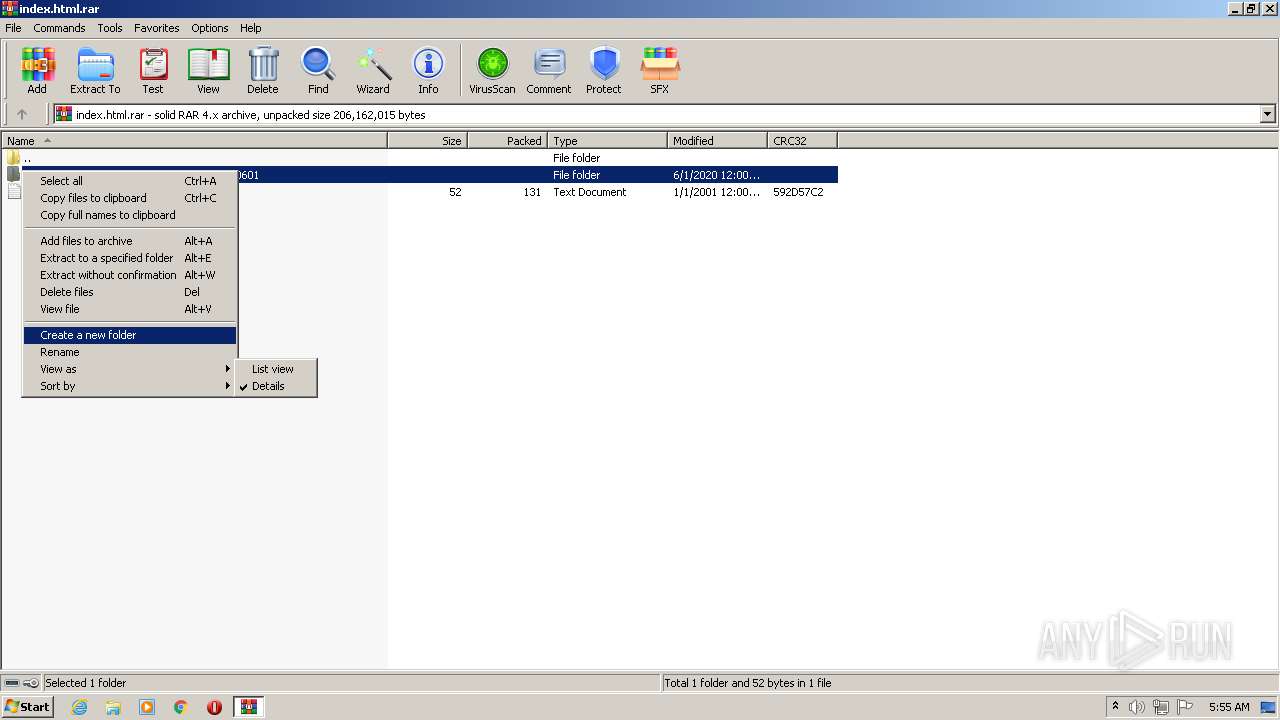The width and height of the screenshot is (1280, 720).
Task: Open Windows Explorer folder taskbar icon
Action: (113, 707)
